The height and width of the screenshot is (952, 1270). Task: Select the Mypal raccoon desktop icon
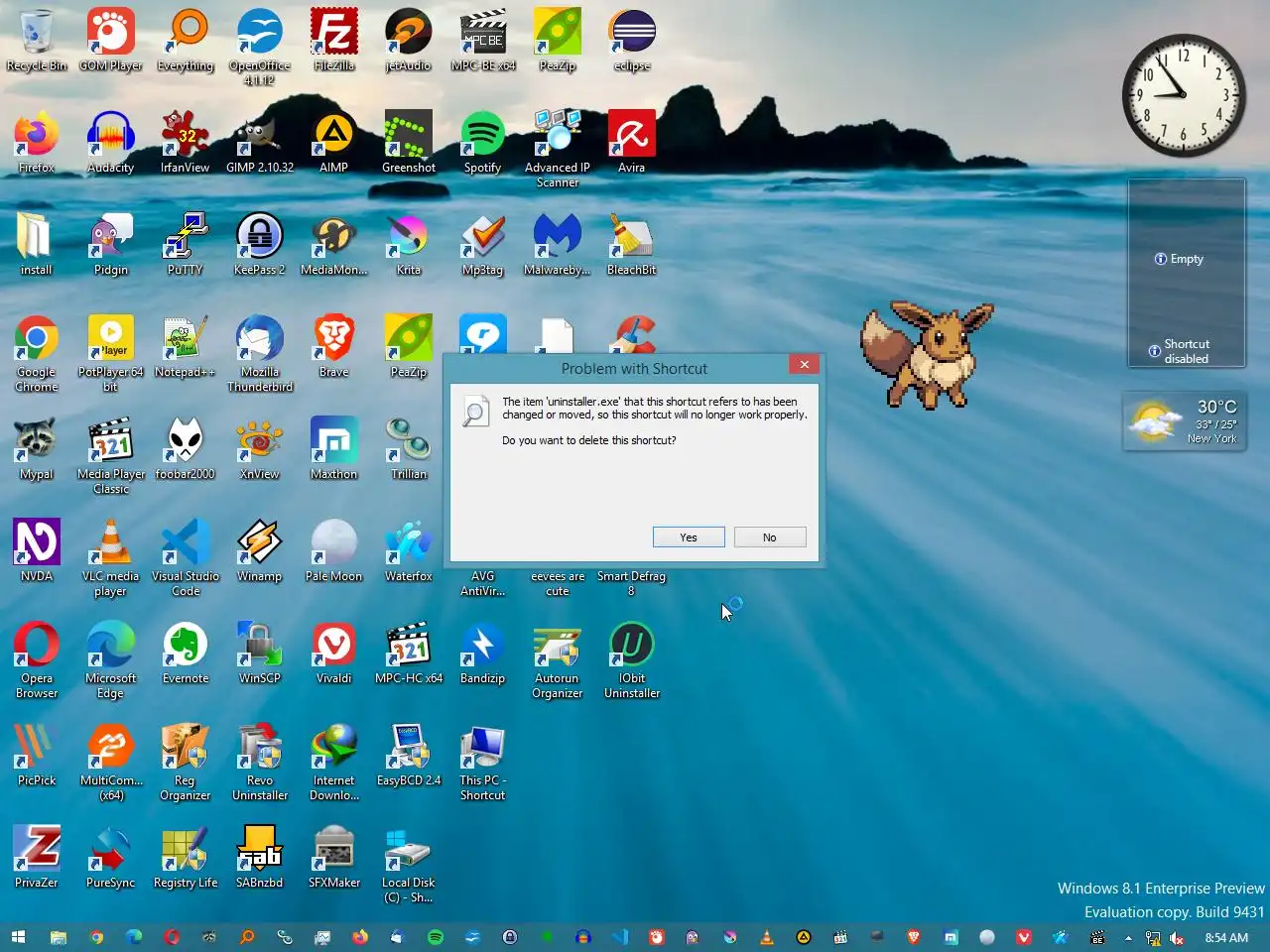[x=37, y=448]
